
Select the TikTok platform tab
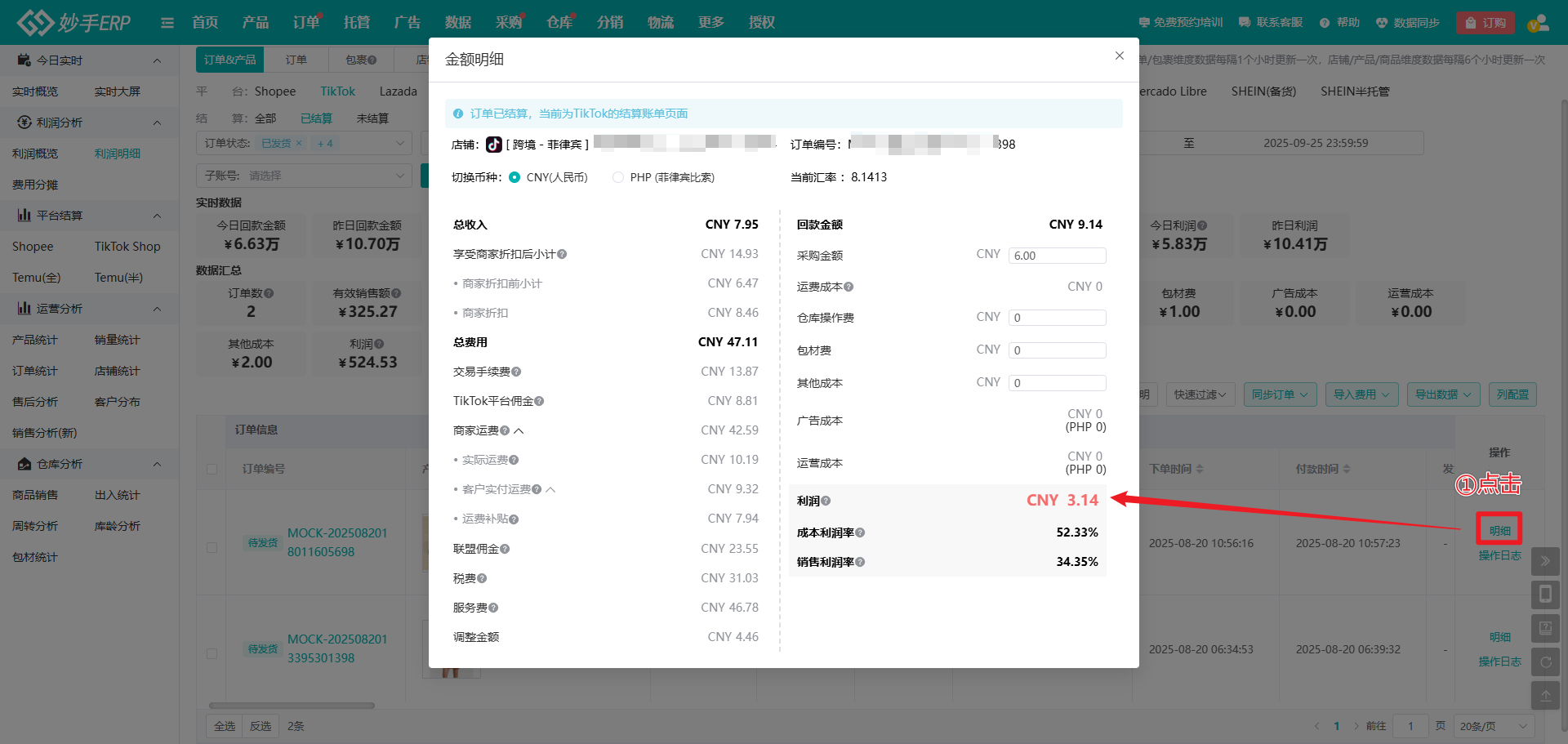pos(337,91)
